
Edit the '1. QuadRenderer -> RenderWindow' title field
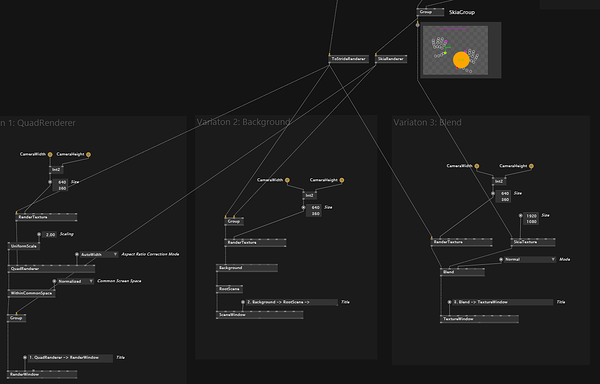pos(70,358)
